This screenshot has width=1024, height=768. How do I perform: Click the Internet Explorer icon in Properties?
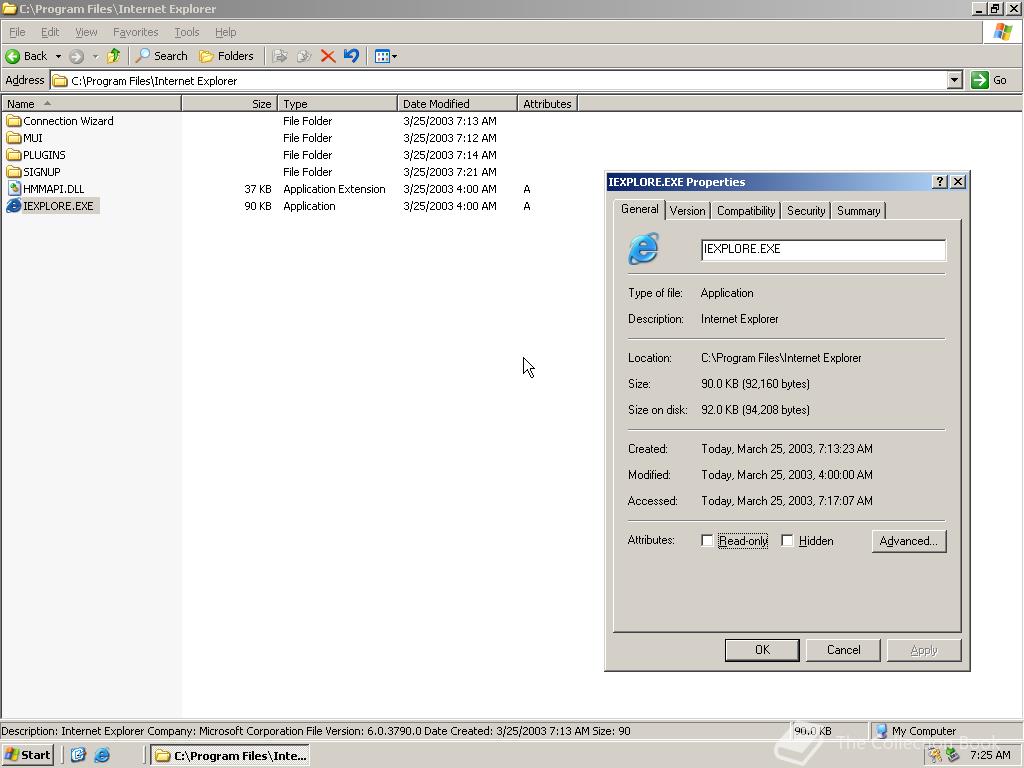(x=644, y=248)
